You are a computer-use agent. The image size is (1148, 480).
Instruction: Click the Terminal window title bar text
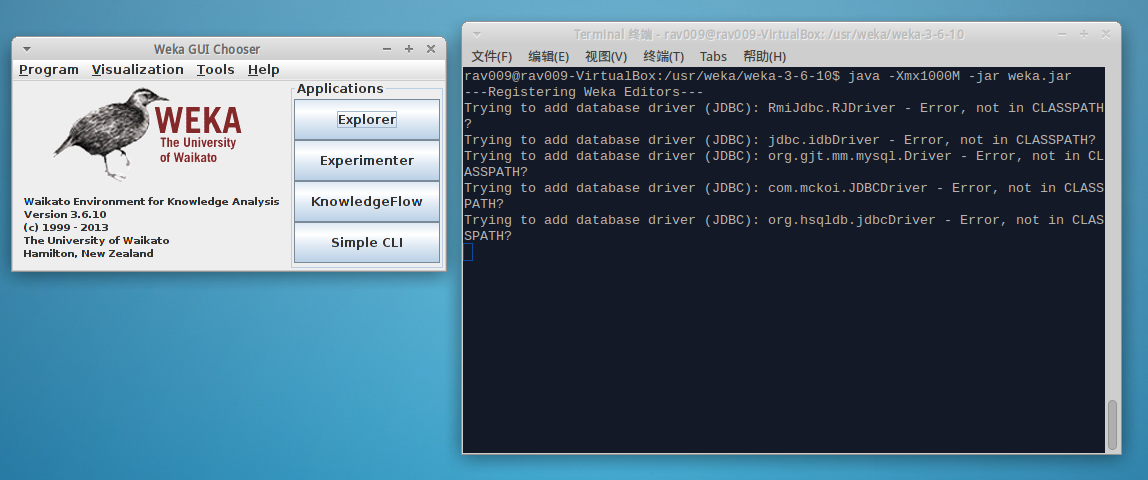[769, 34]
